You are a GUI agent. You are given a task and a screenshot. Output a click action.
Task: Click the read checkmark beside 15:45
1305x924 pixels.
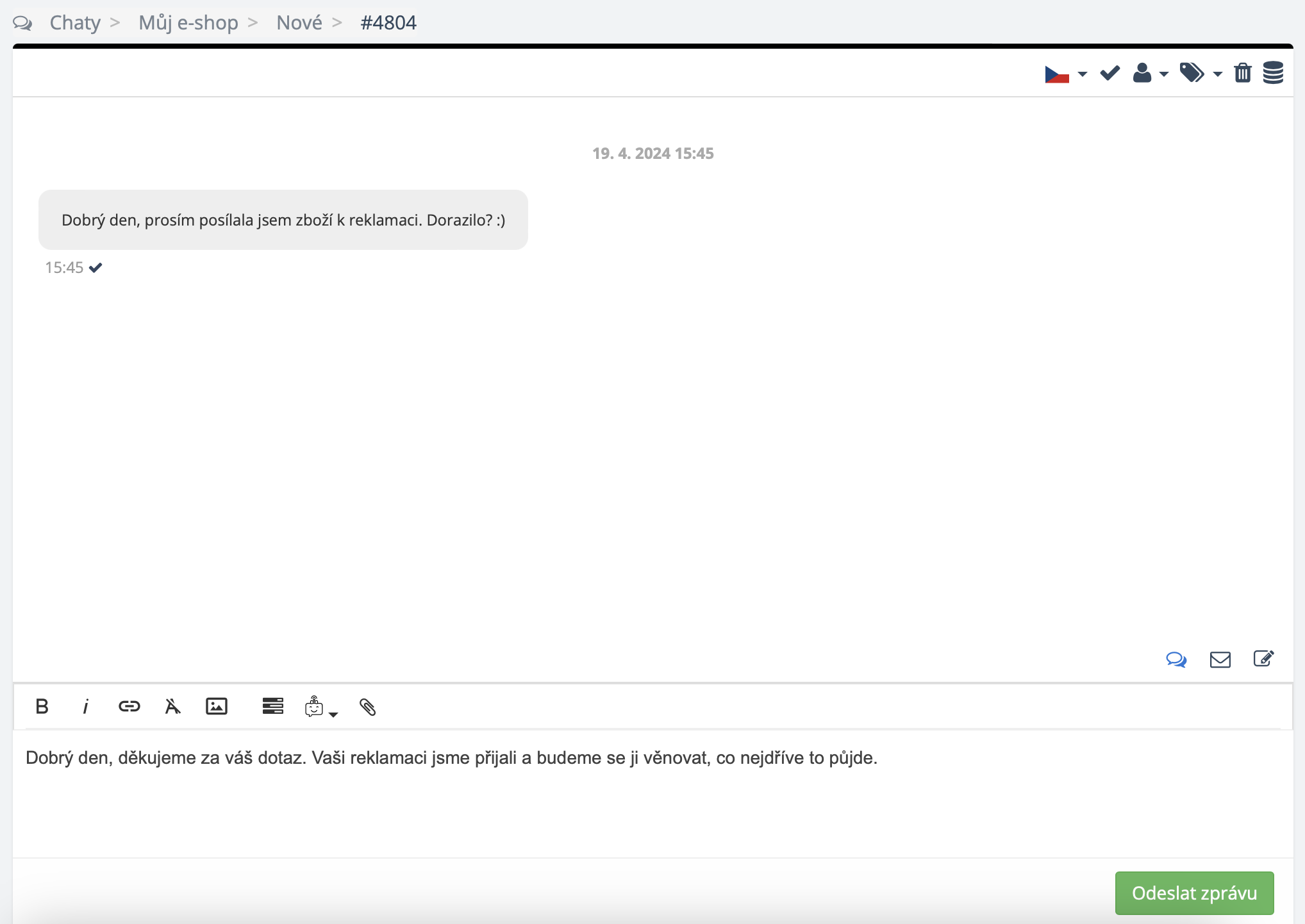point(96,267)
